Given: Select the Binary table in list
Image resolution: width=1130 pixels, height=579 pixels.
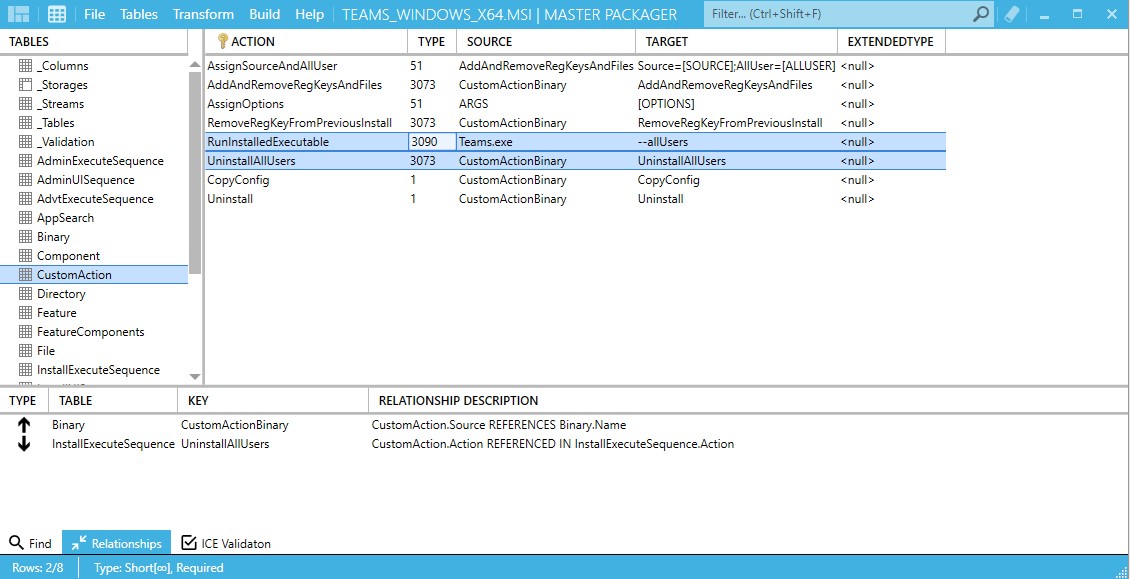Looking at the screenshot, I should click(x=53, y=237).
